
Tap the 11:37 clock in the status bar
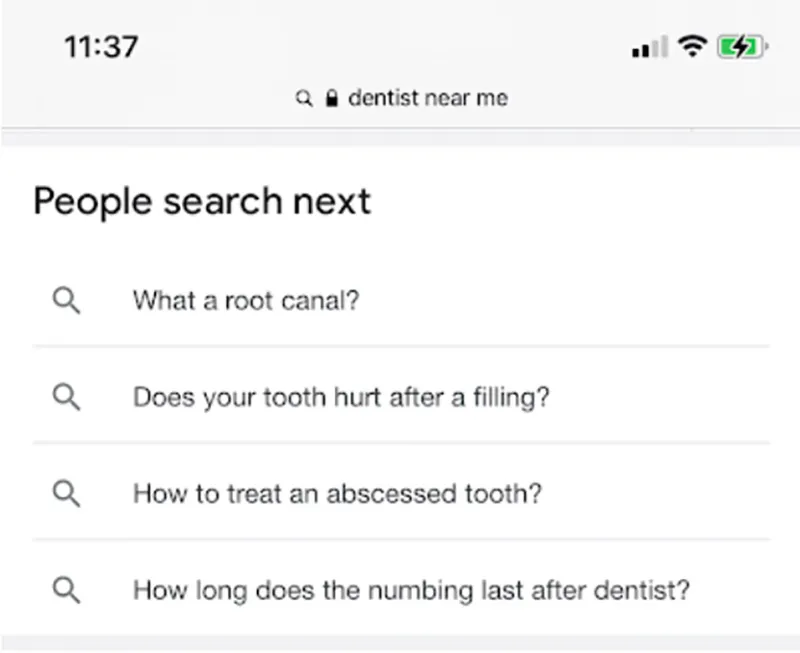101,47
